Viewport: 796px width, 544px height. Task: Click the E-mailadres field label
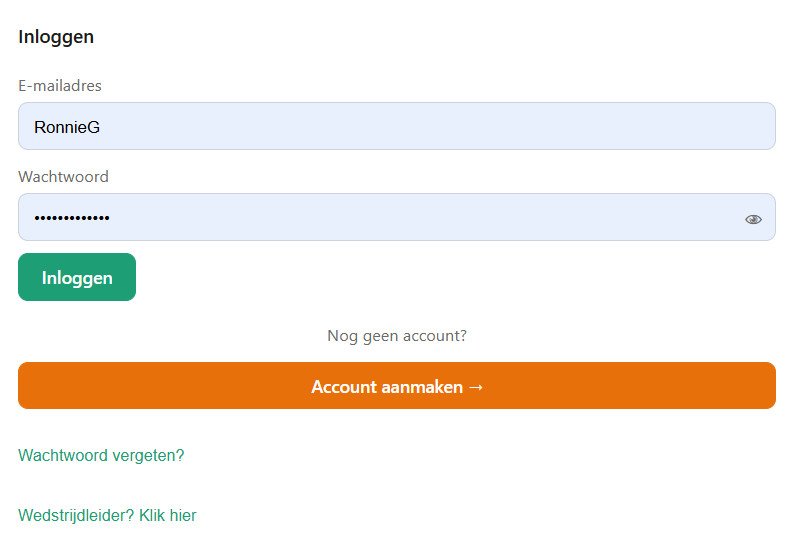tap(60, 86)
